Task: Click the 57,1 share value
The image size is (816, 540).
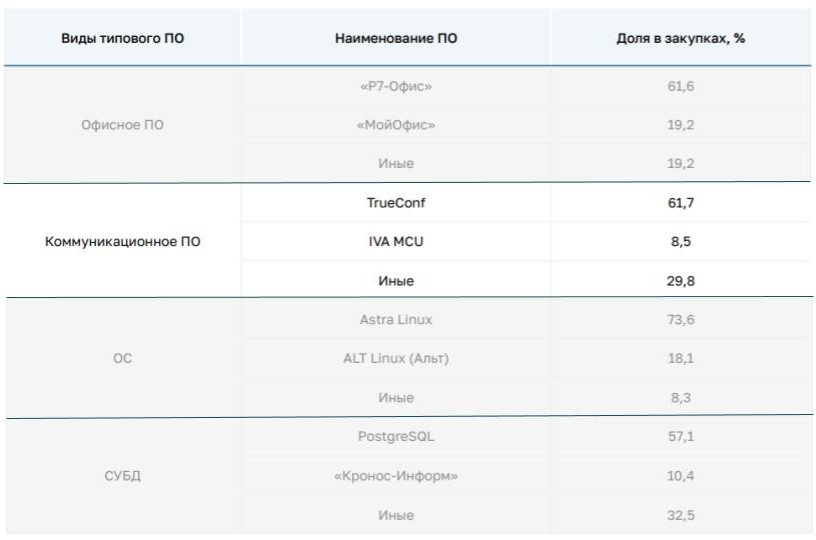Action: (682, 437)
